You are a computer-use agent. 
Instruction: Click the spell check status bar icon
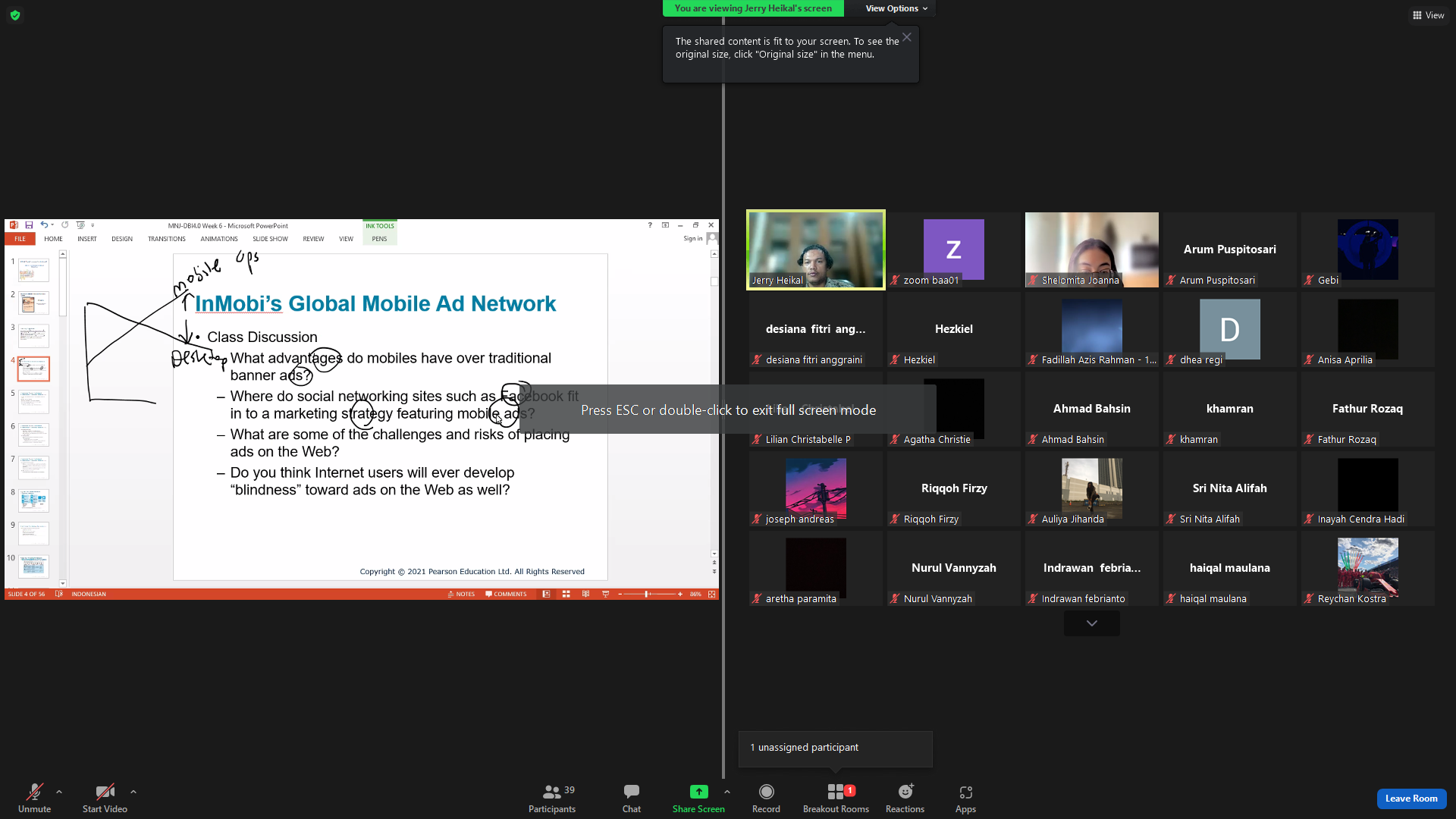[59, 595]
